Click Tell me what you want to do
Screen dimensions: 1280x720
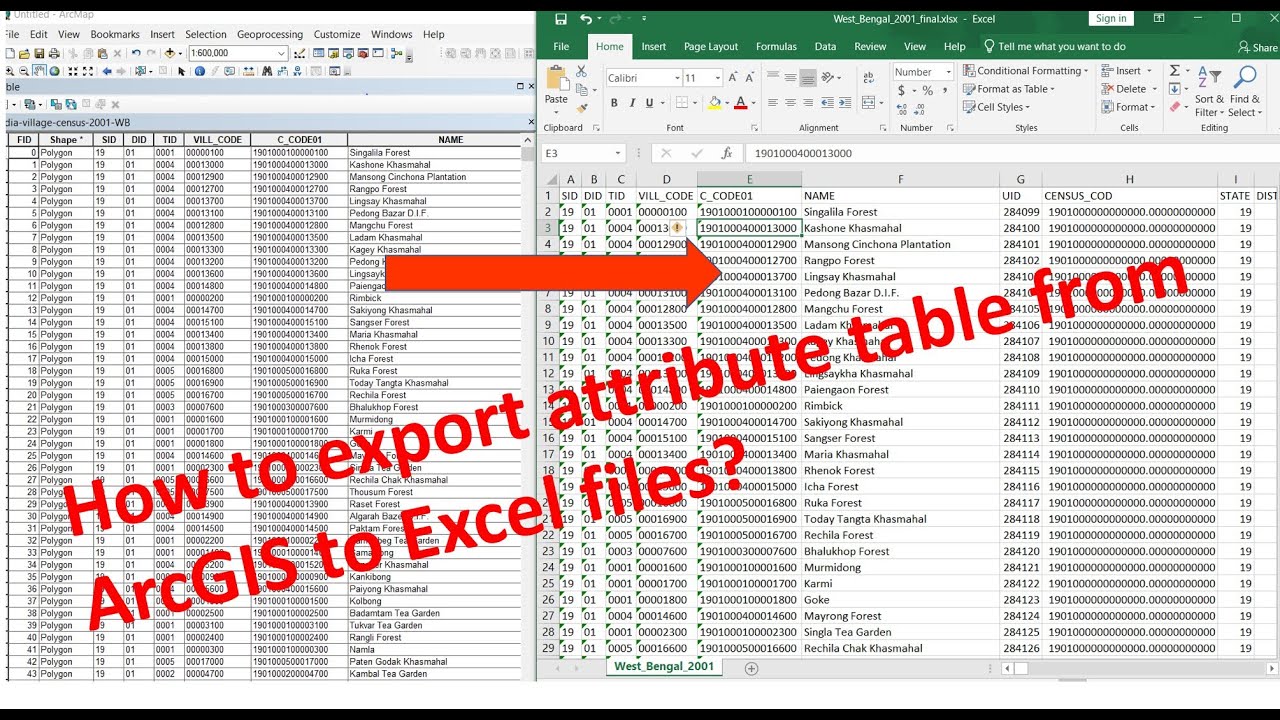tap(1055, 46)
